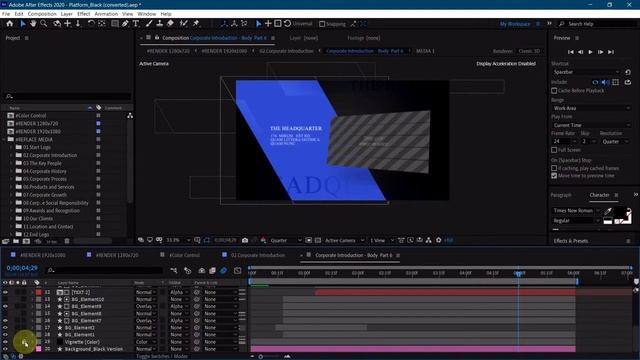Open the Preview Resolution Quarter dropdown
The height and width of the screenshot is (360, 640).
coord(616,142)
